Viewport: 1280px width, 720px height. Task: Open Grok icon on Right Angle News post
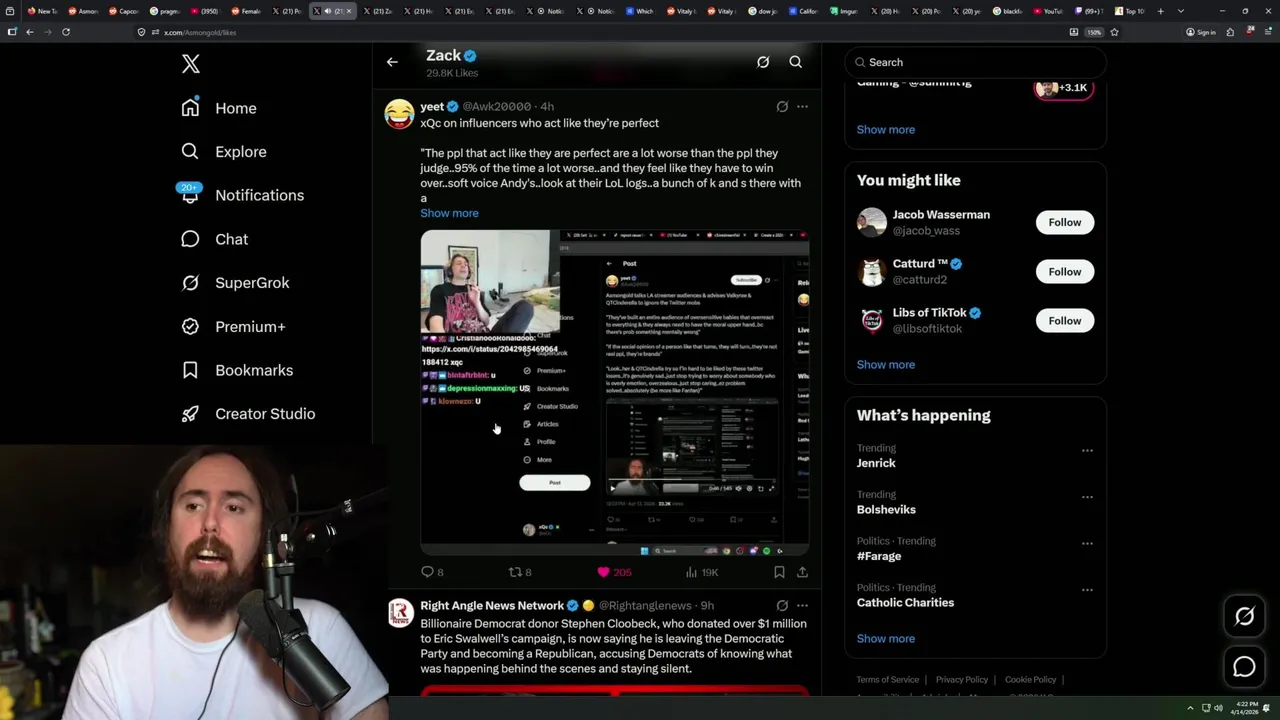click(782, 605)
